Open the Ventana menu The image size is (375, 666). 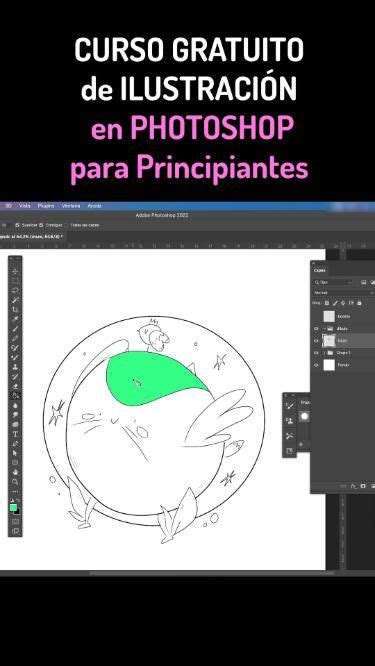(71, 206)
